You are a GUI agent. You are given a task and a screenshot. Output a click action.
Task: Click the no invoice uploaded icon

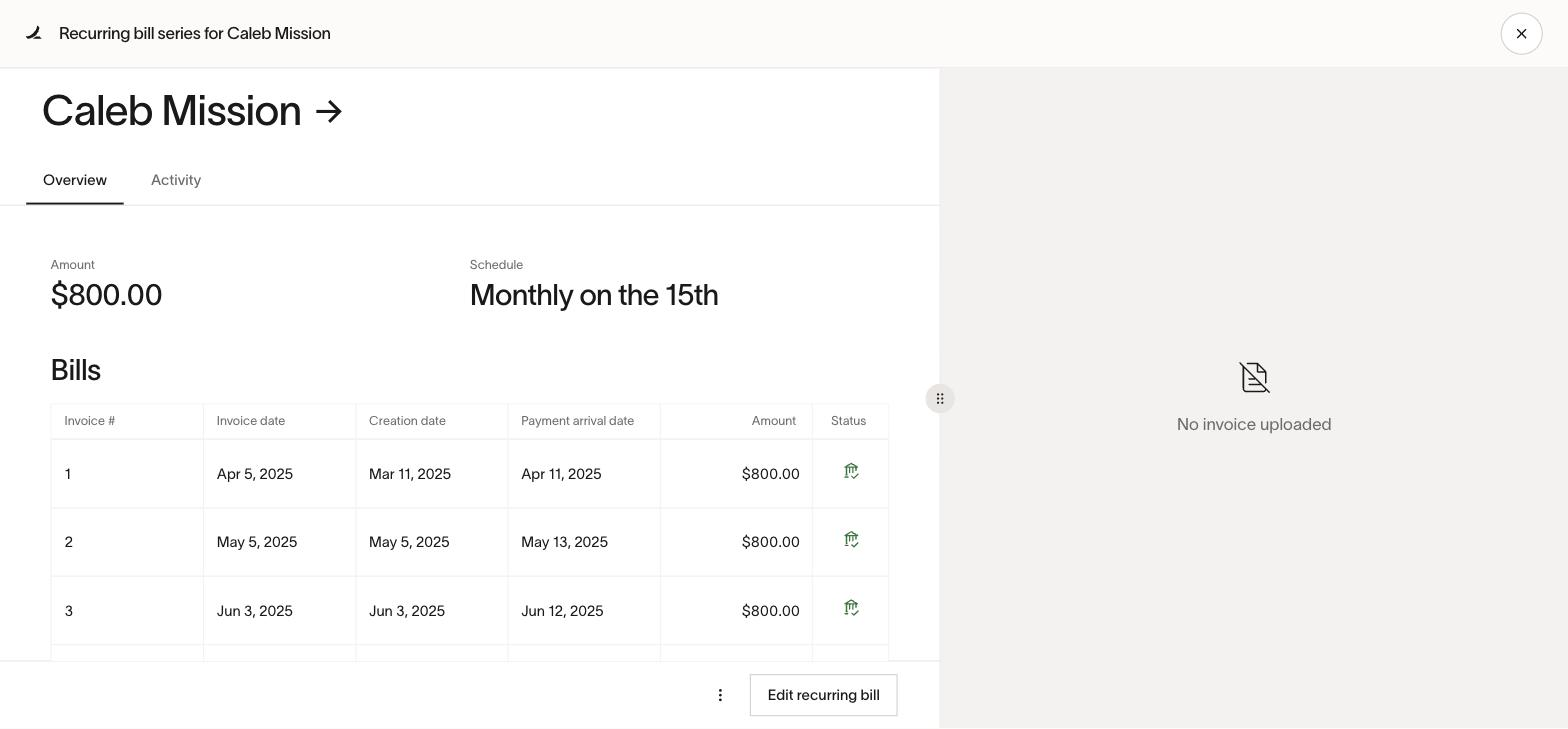point(1254,378)
